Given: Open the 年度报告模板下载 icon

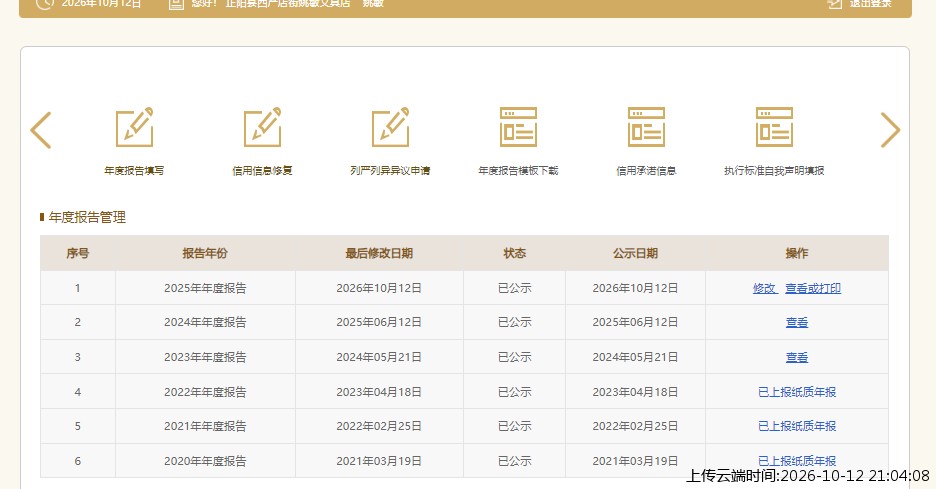Looking at the screenshot, I should [x=518, y=127].
